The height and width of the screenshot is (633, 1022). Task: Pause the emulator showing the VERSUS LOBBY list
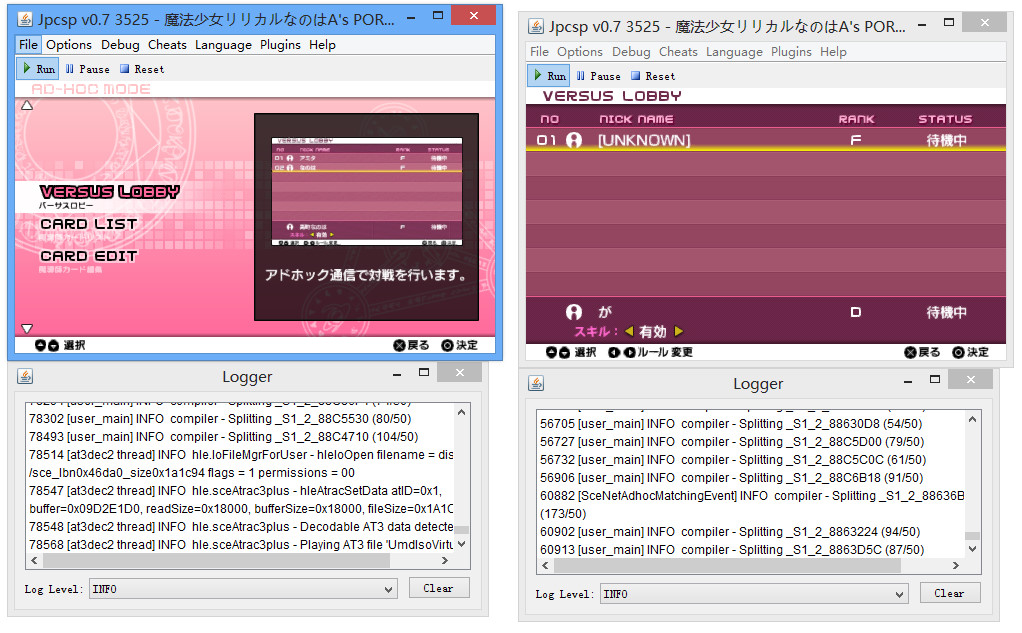click(x=598, y=76)
